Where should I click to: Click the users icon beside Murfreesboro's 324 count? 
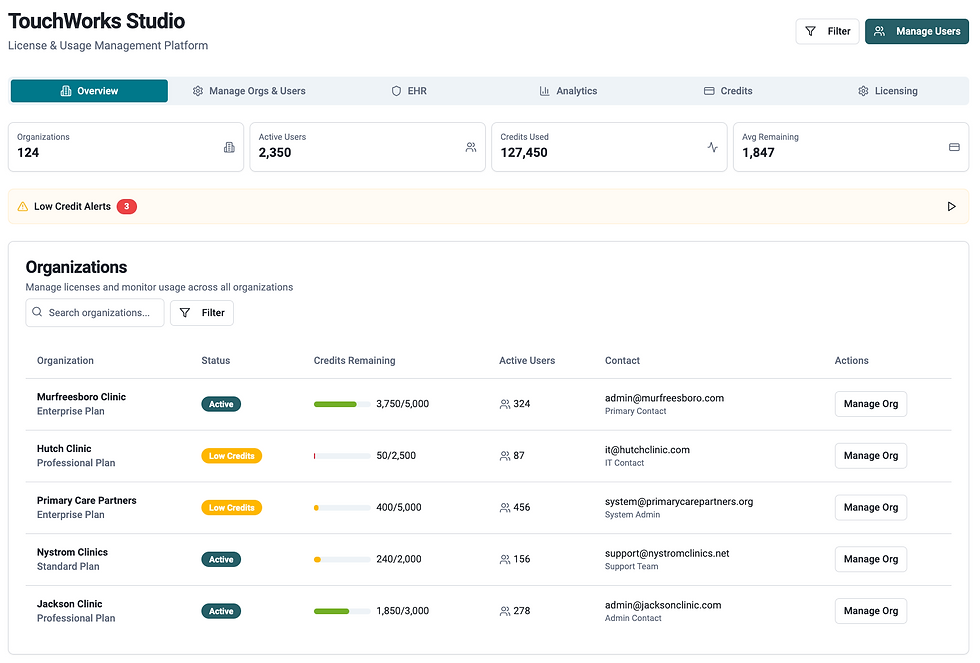[x=505, y=404]
